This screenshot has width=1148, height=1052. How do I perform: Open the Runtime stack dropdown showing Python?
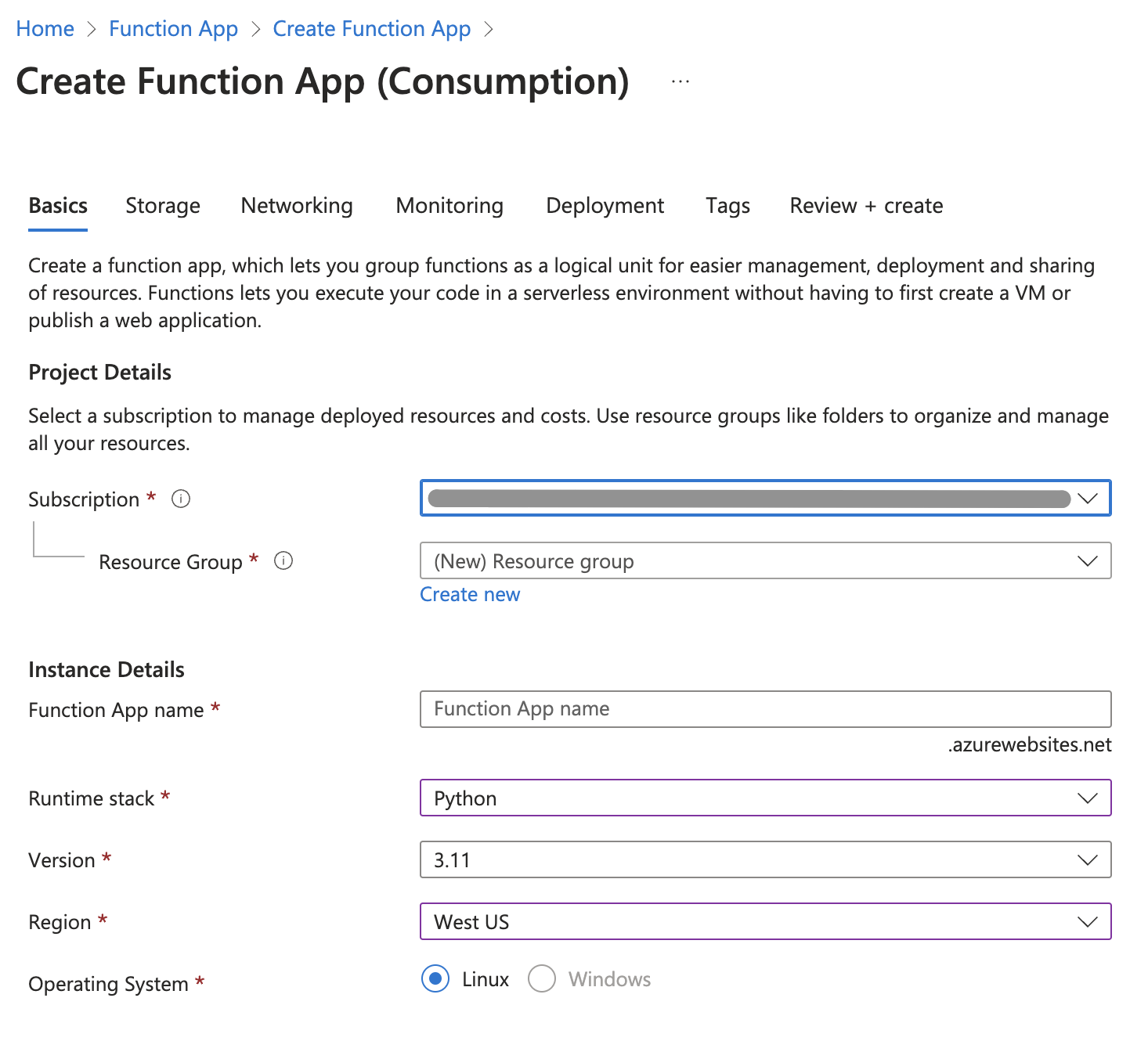tap(766, 798)
